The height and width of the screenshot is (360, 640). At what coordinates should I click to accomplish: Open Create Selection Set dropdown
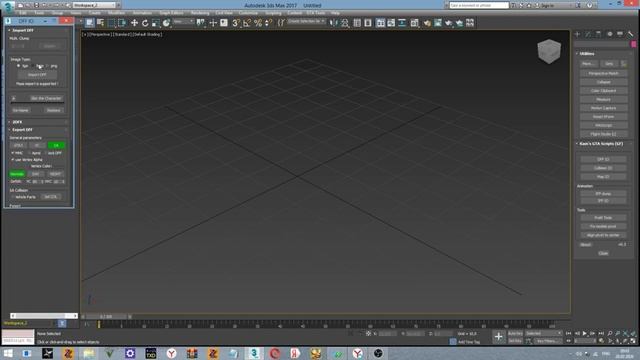(x=307, y=21)
